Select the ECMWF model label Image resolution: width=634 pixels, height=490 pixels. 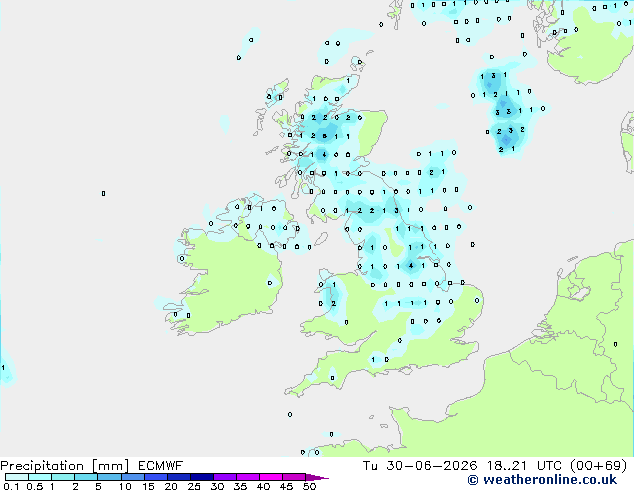pyautogui.click(x=160, y=466)
